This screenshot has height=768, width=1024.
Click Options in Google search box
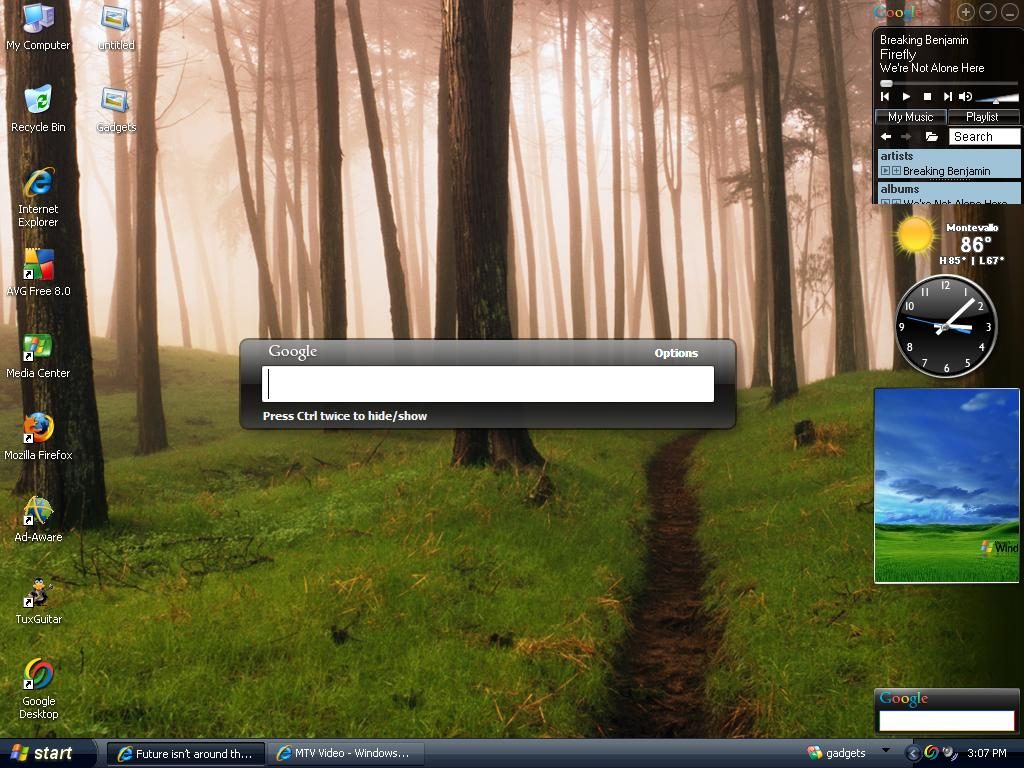pos(676,353)
